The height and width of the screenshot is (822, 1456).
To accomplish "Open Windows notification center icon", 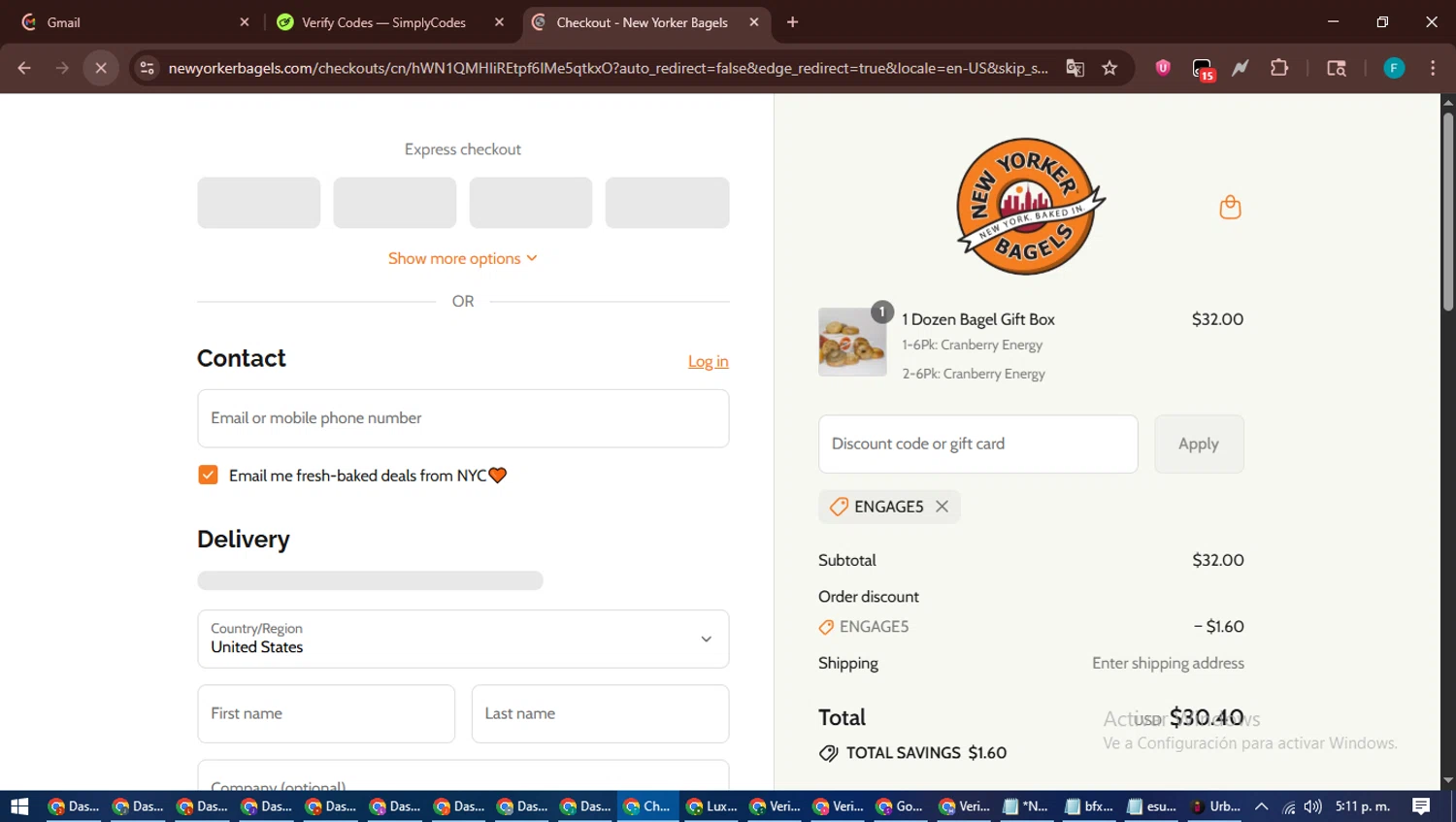I will coord(1421,806).
